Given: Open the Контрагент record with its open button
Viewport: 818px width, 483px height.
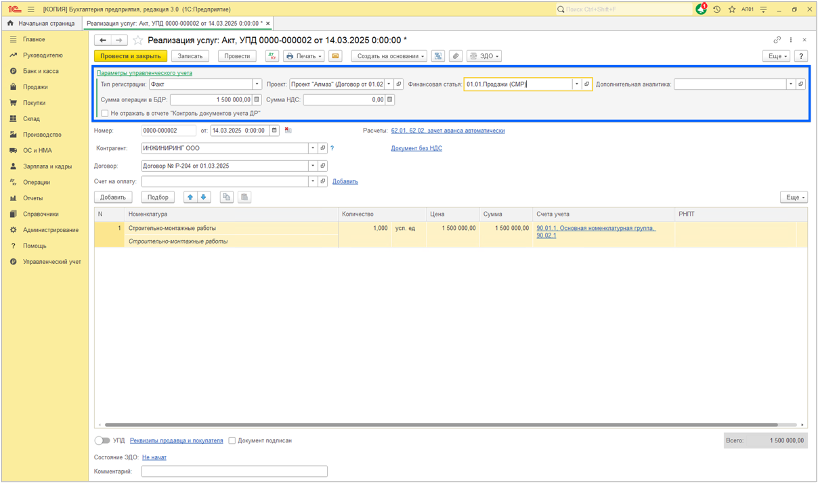Looking at the screenshot, I should pos(323,148).
